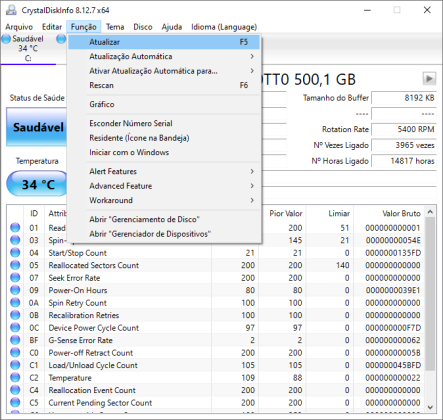
Task: Open the Idioma (Language) menu
Action: (x=224, y=27)
